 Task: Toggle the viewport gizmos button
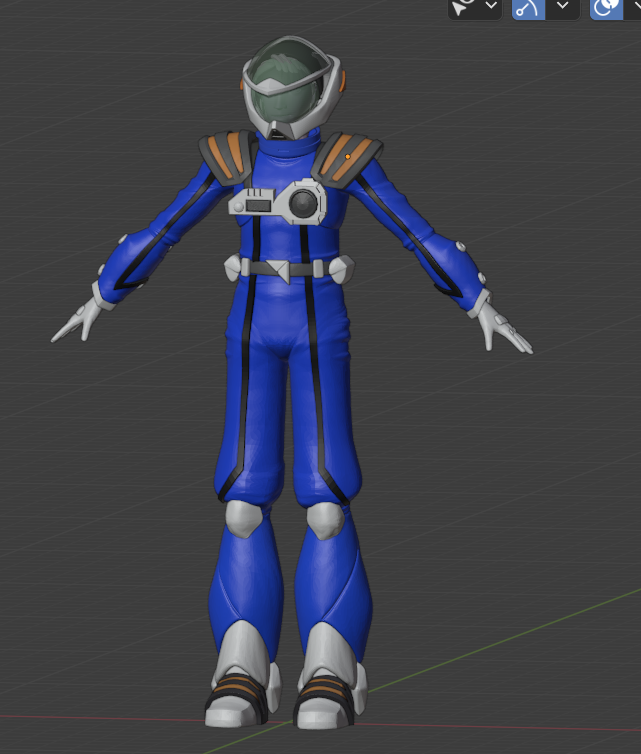click(x=528, y=8)
